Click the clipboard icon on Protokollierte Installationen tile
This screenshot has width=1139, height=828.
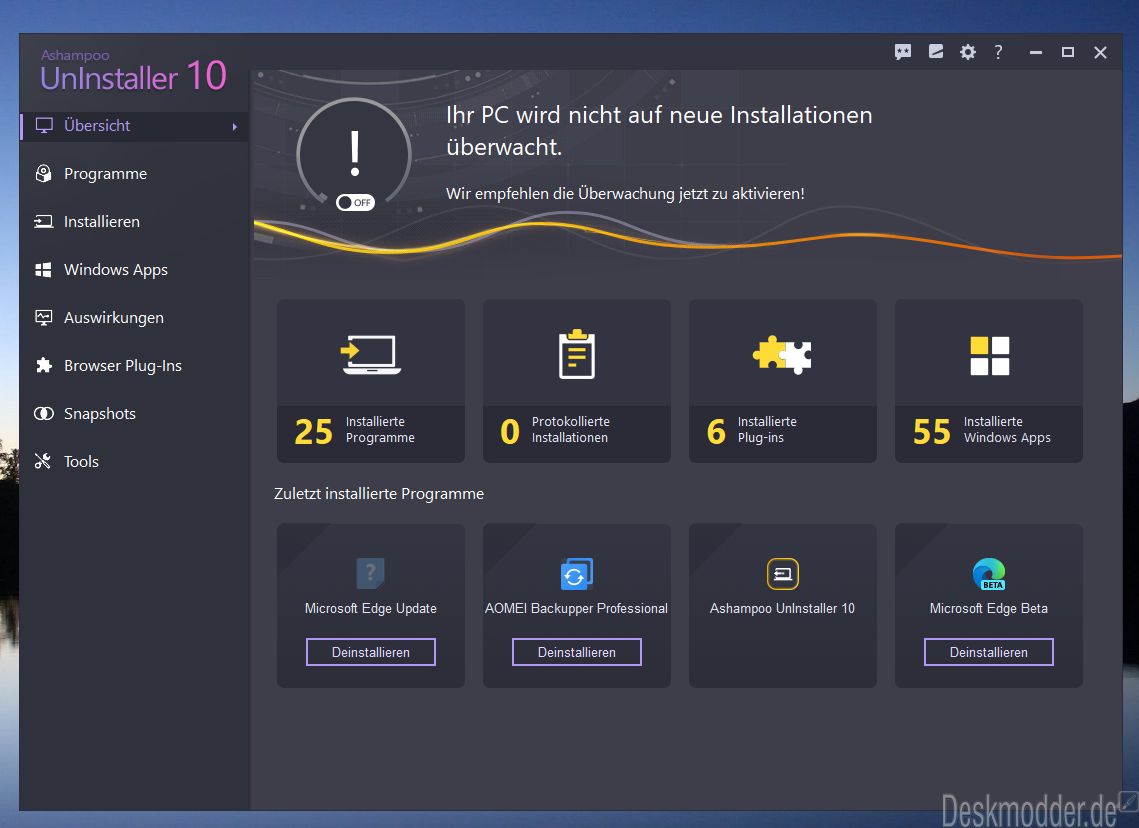pyautogui.click(x=577, y=354)
